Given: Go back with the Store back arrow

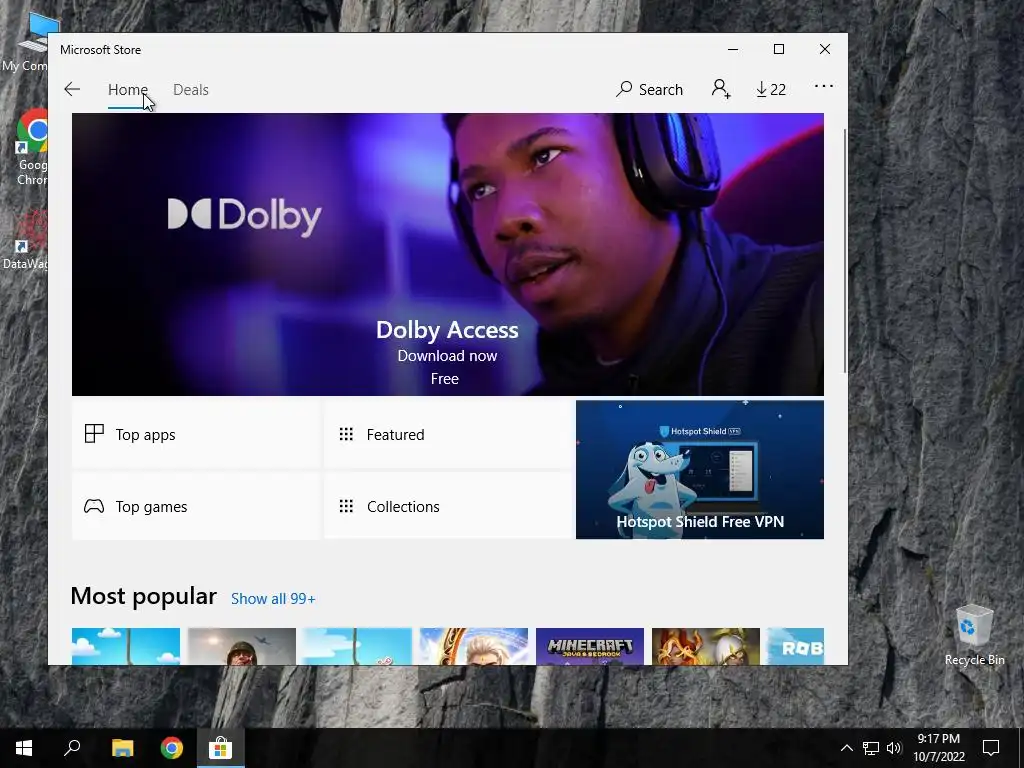Looking at the screenshot, I should coord(72,89).
